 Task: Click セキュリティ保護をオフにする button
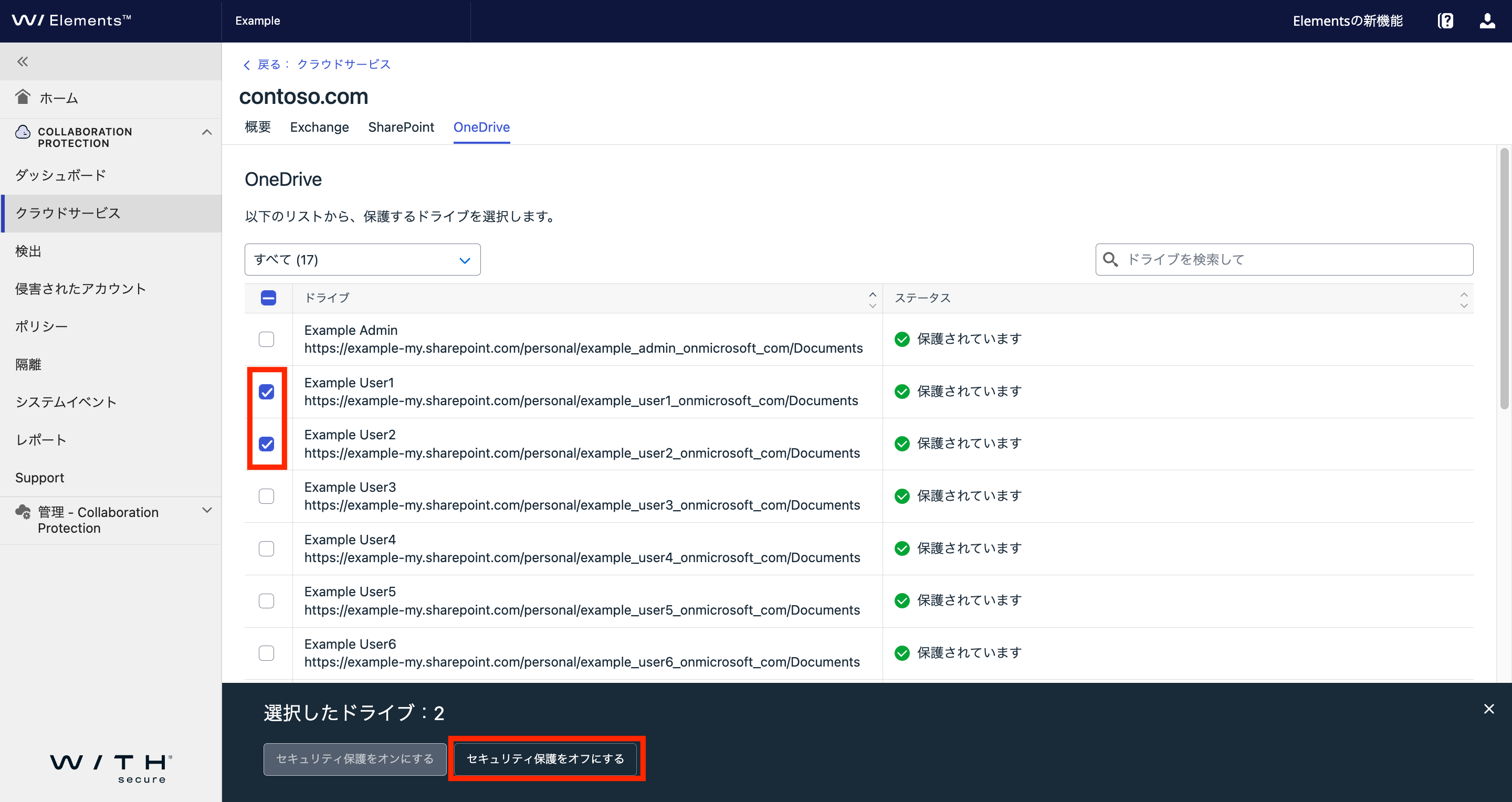(x=545, y=758)
